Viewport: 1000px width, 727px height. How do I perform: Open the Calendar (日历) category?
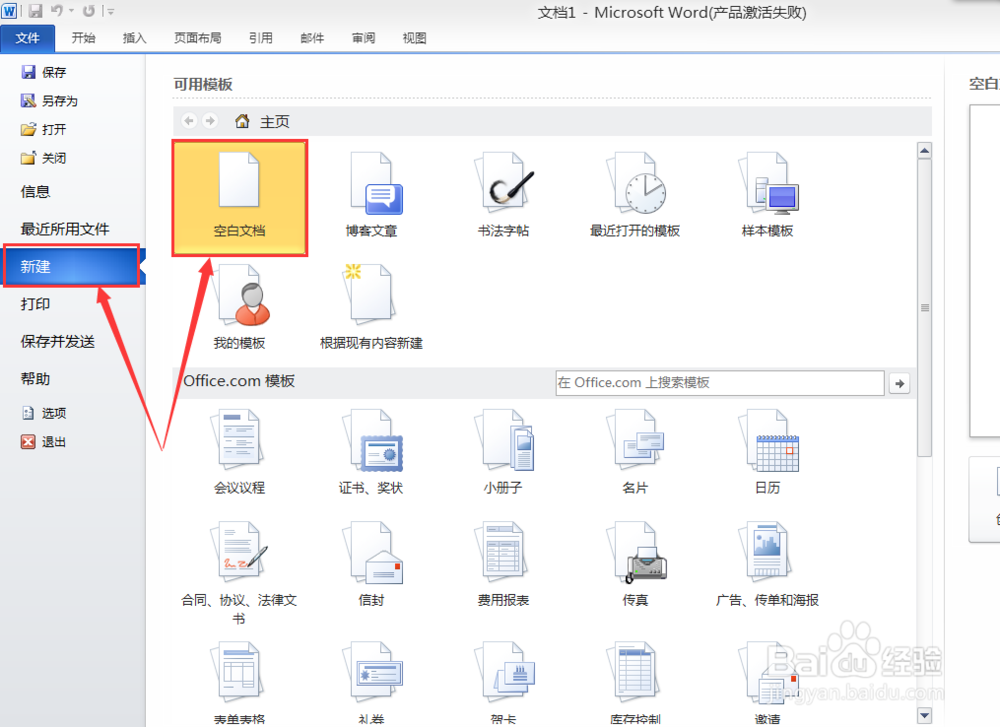767,453
